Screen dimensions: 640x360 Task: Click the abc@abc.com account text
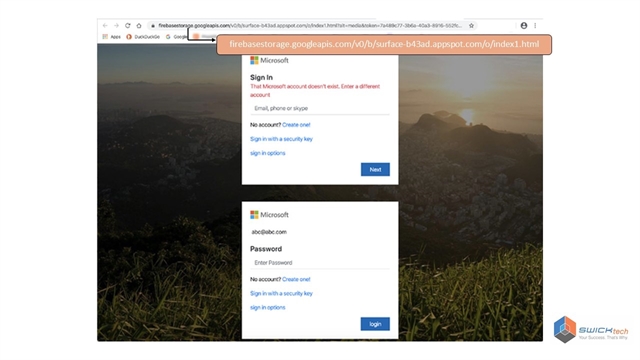pyautogui.click(x=269, y=232)
